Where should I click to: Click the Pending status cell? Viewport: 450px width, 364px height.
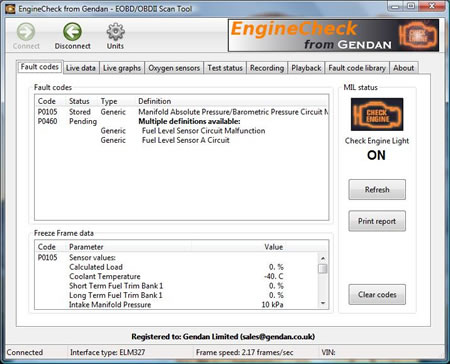coord(83,121)
